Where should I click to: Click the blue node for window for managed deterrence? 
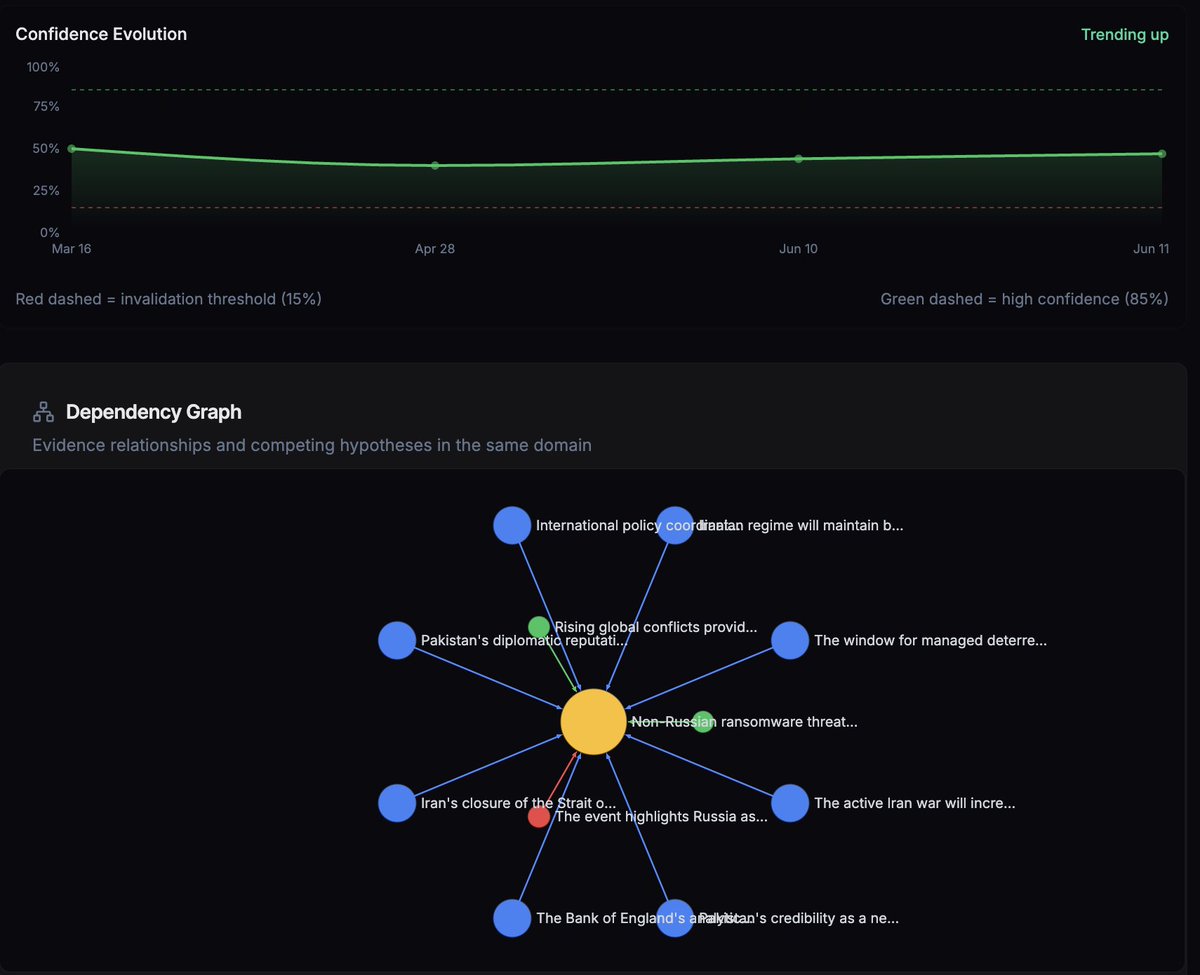click(x=790, y=640)
